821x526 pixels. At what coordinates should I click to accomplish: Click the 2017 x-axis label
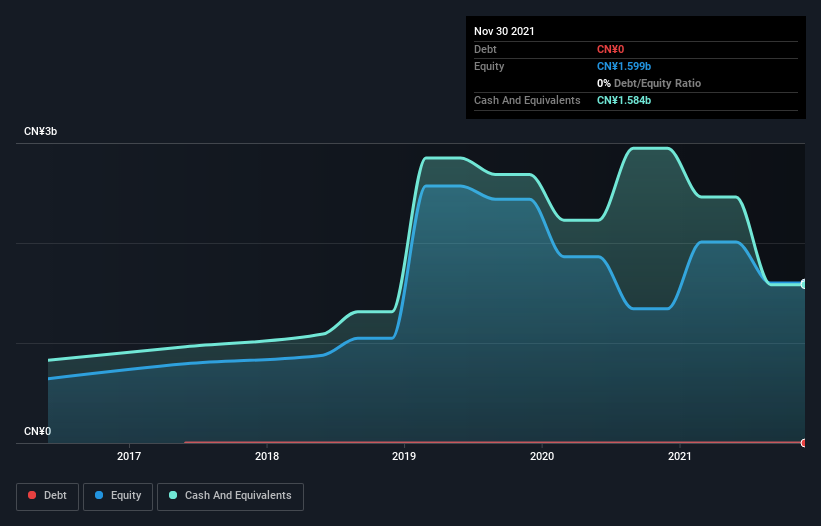pyautogui.click(x=129, y=456)
